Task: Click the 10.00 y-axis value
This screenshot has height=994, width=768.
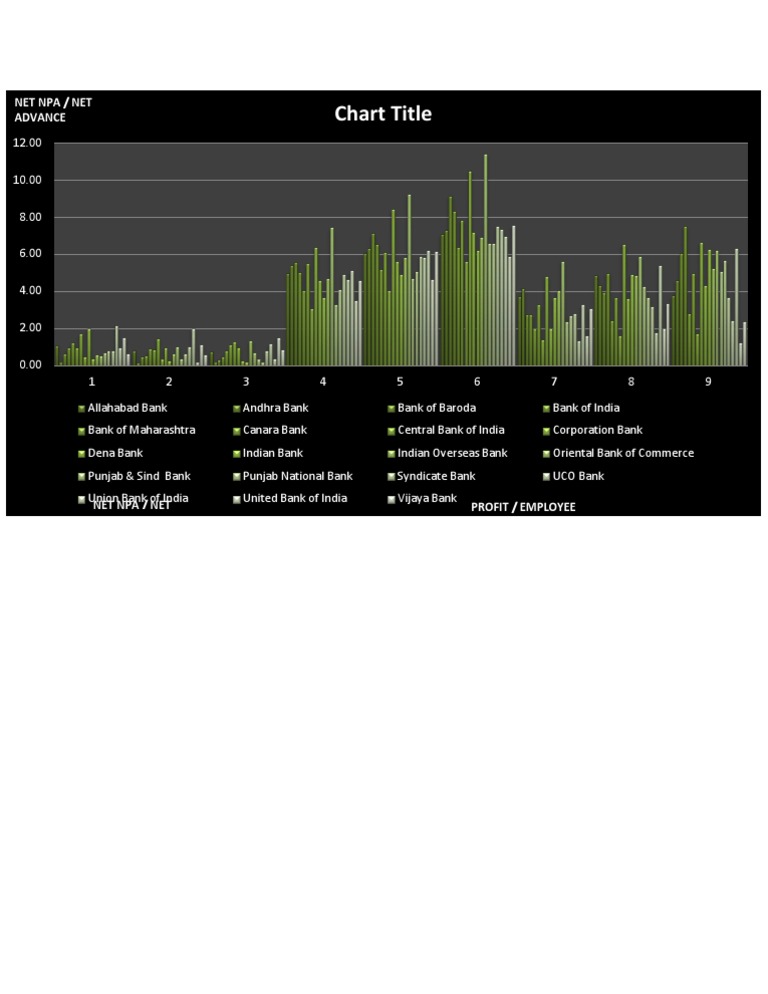Action: tap(27, 180)
